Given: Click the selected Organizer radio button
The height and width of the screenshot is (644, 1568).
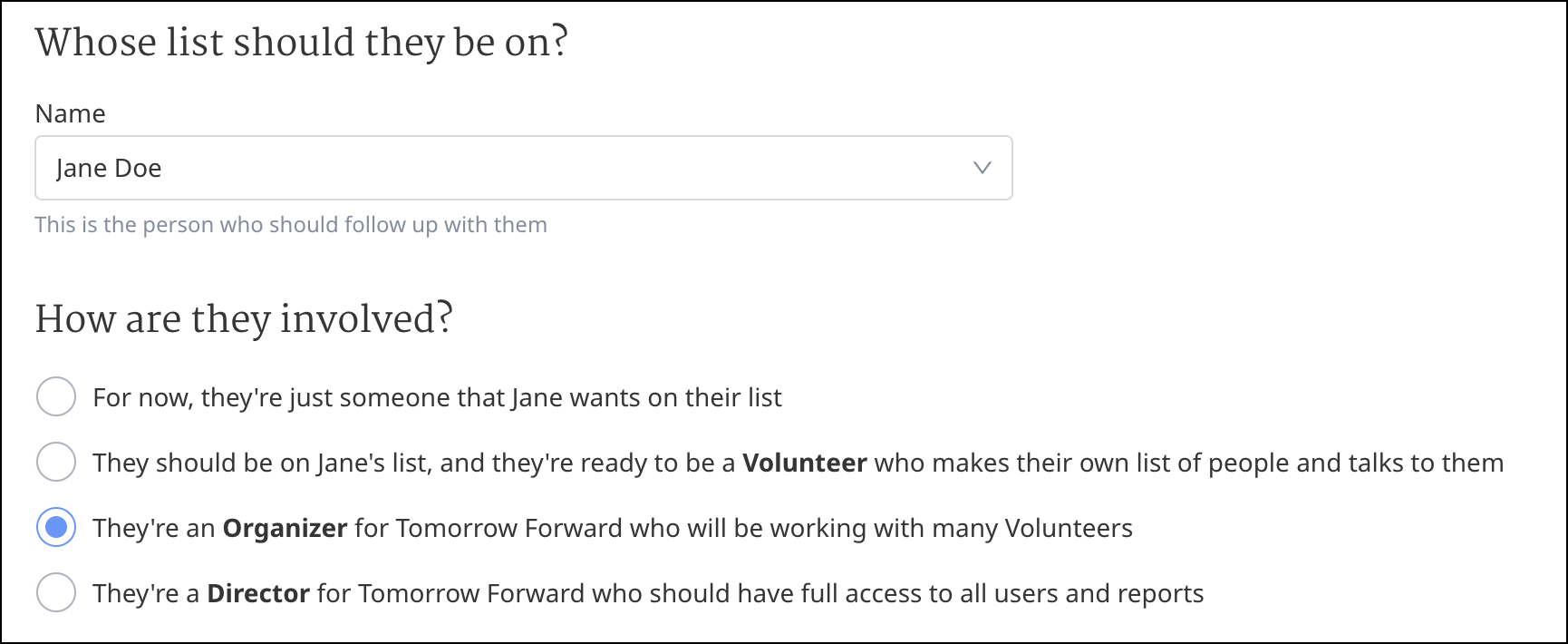Looking at the screenshot, I should [56, 528].
